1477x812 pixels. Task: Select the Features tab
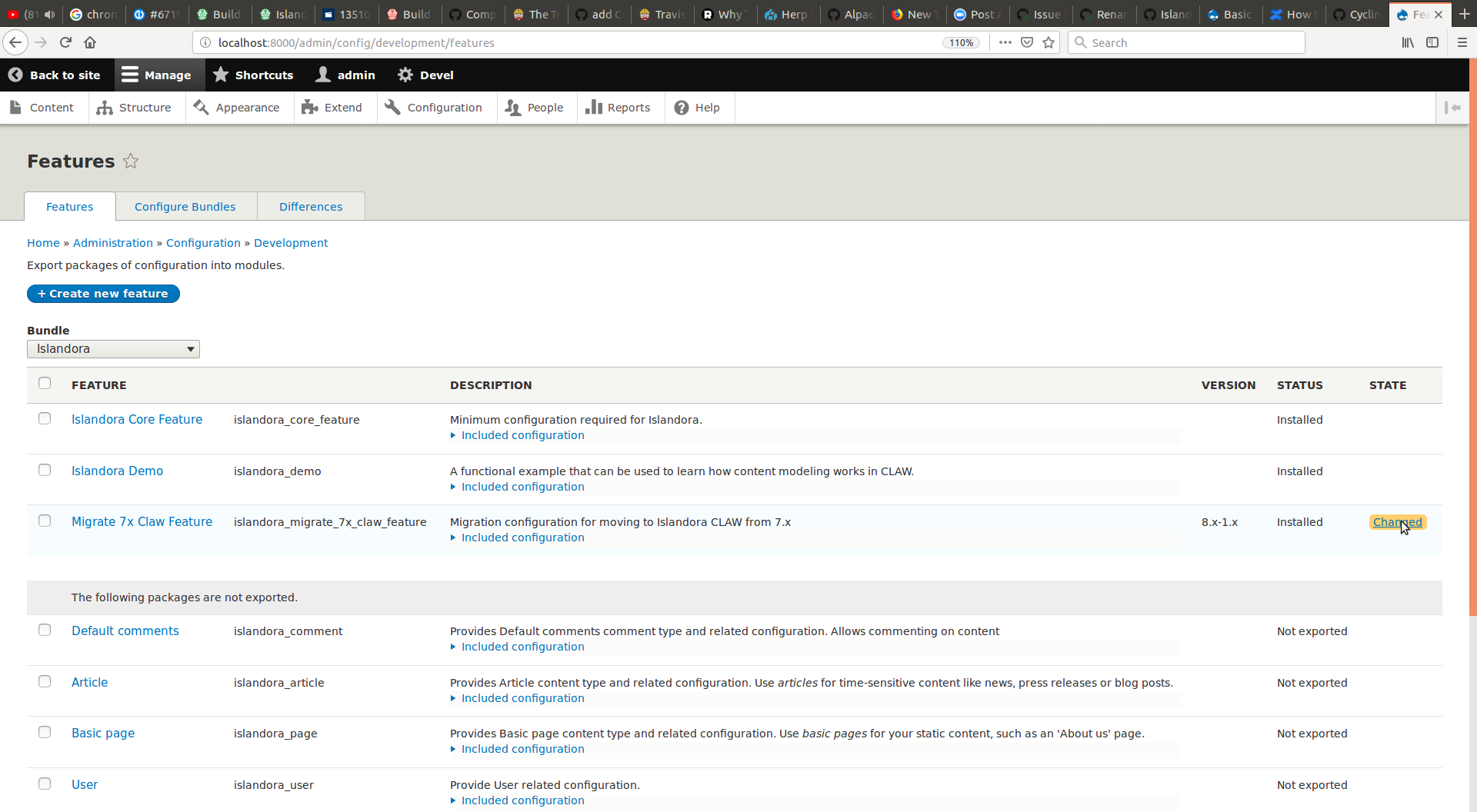coord(69,206)
